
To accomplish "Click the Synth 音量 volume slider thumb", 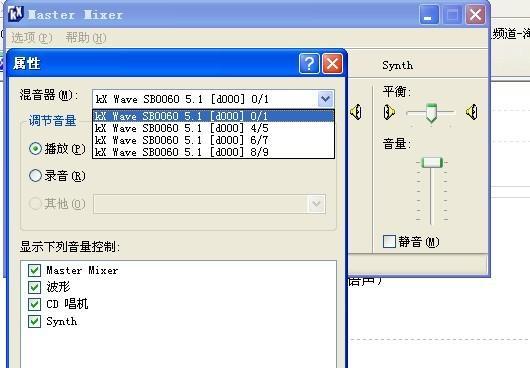I will 432,163.
